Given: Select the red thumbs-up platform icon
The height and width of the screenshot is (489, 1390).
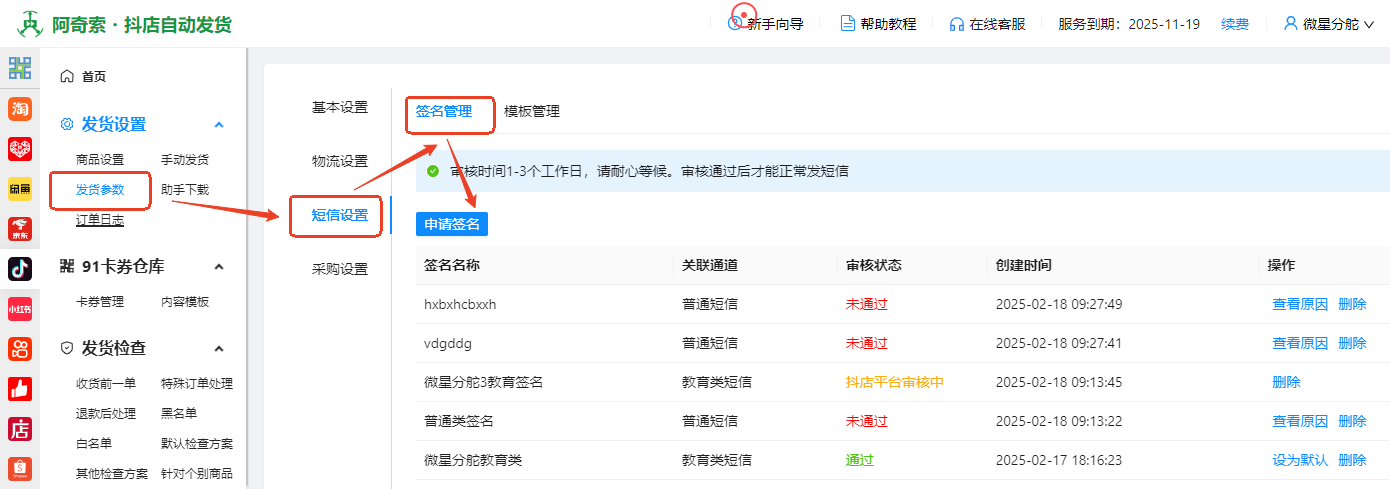Looking at the screenshot, I should pyautogui.click(x=20, y=389).
